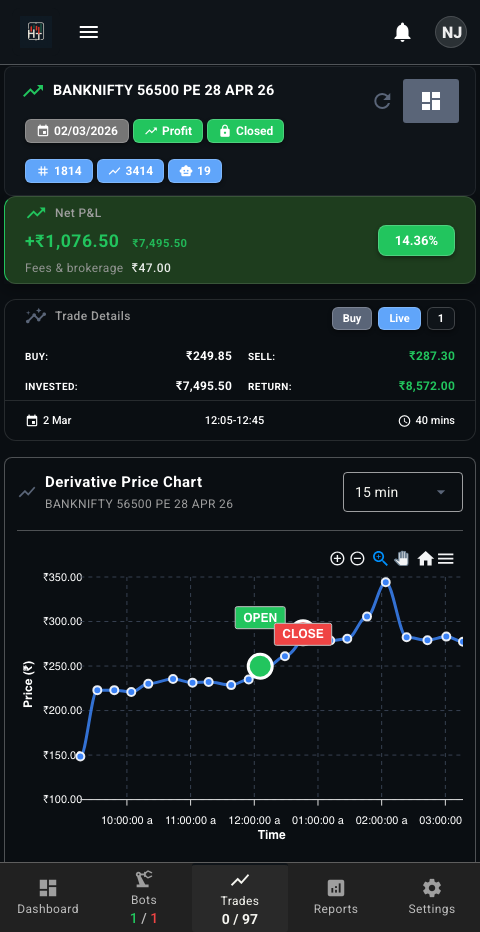Click the Net P&L label
The width and height of the screenshot is (480, 932).
coord(78,213)
